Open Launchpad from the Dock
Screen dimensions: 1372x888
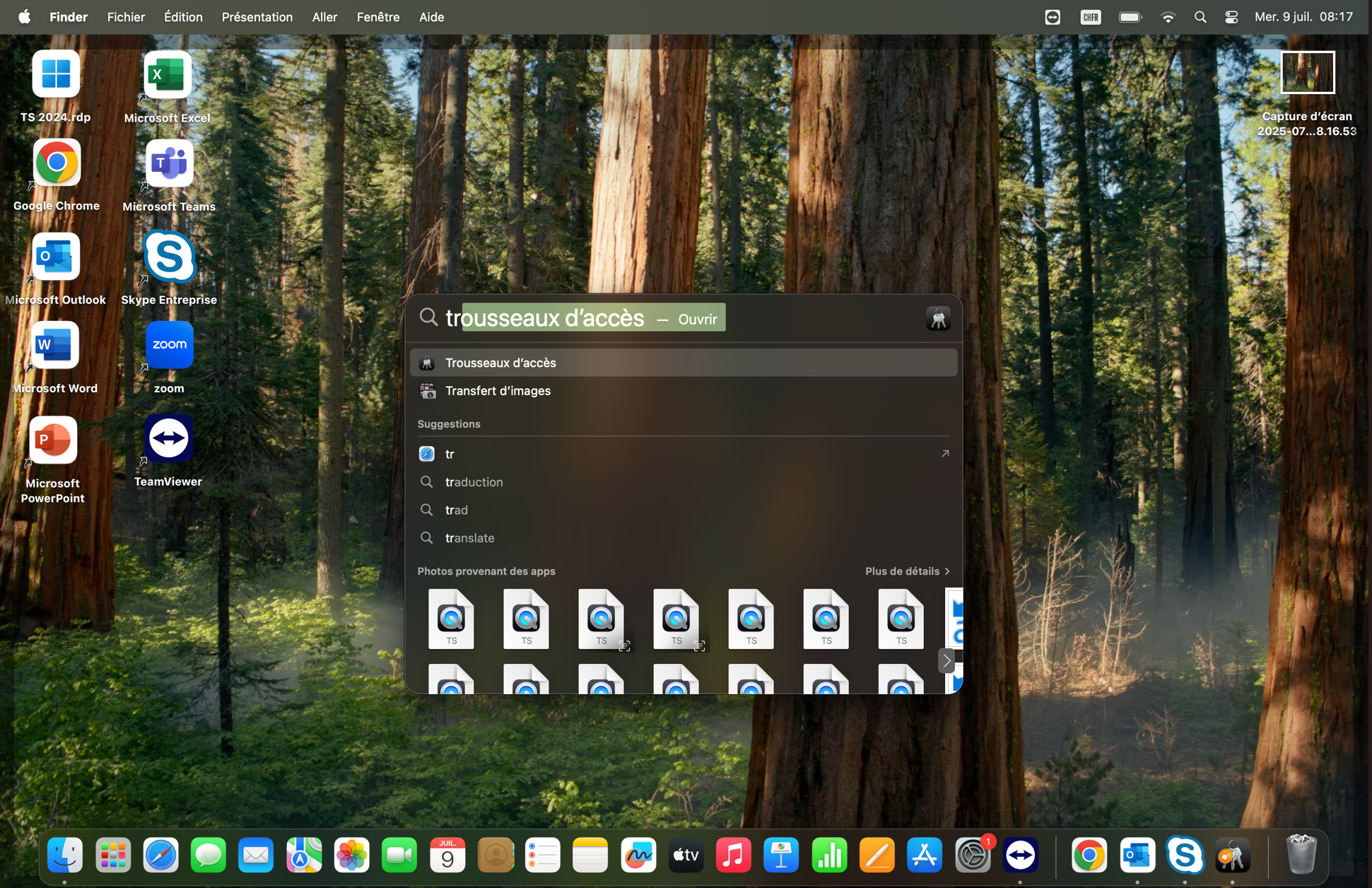pos(113,856)
